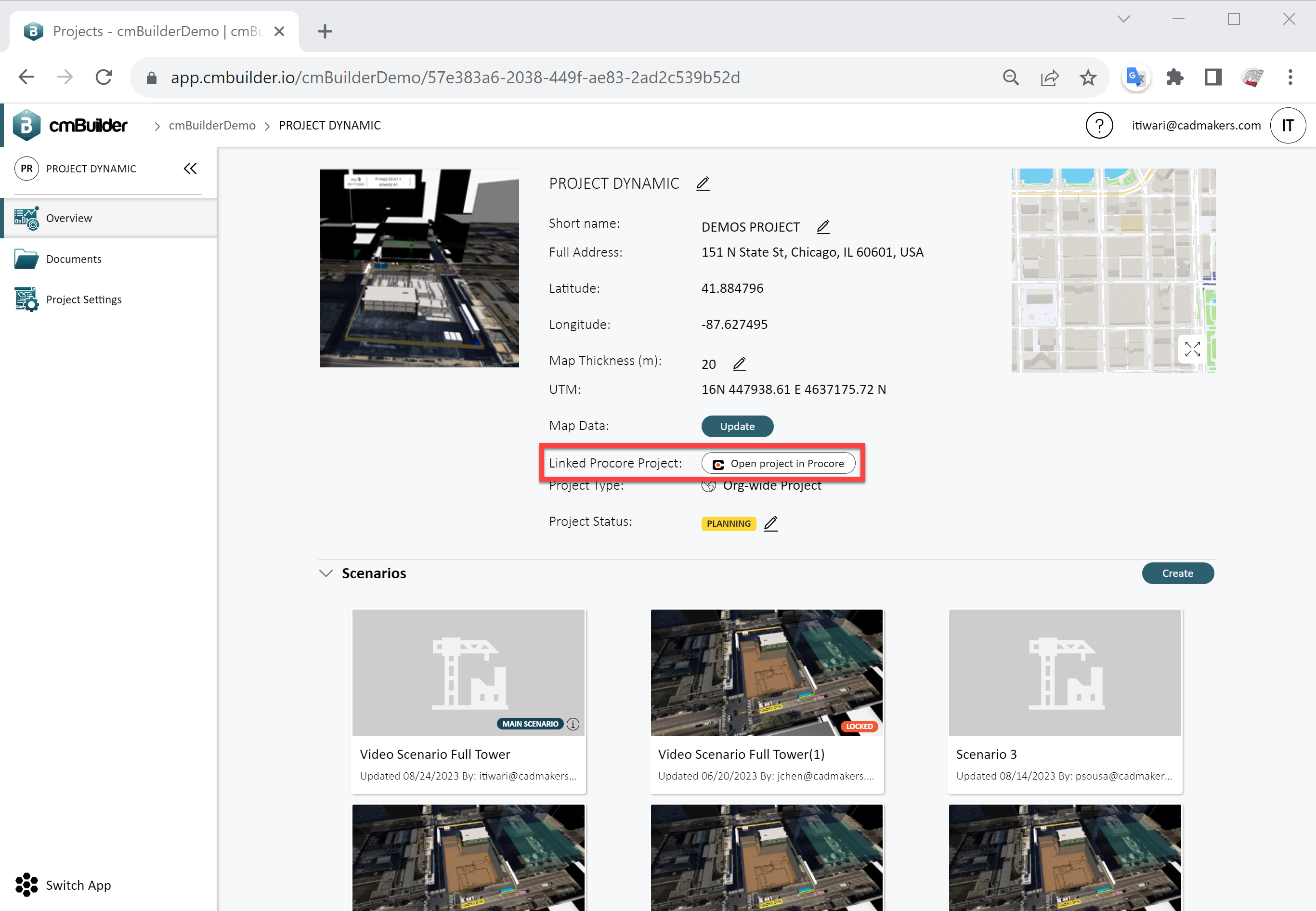Open the help question mark icon

point(1098,125)
